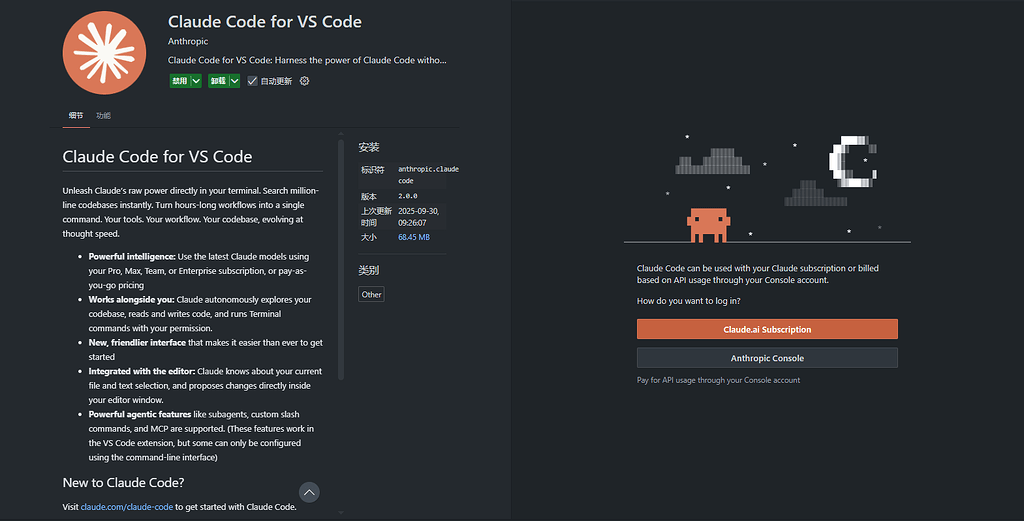
Task: Click the 禁用 disable button
Action: coord(180,81)
